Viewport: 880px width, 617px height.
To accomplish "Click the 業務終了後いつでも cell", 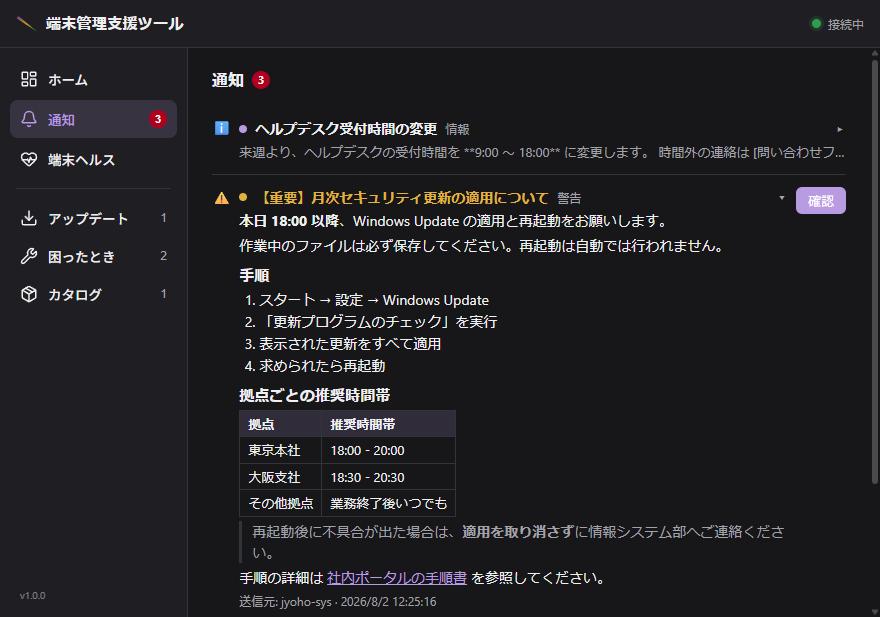I will coord(388,503).
